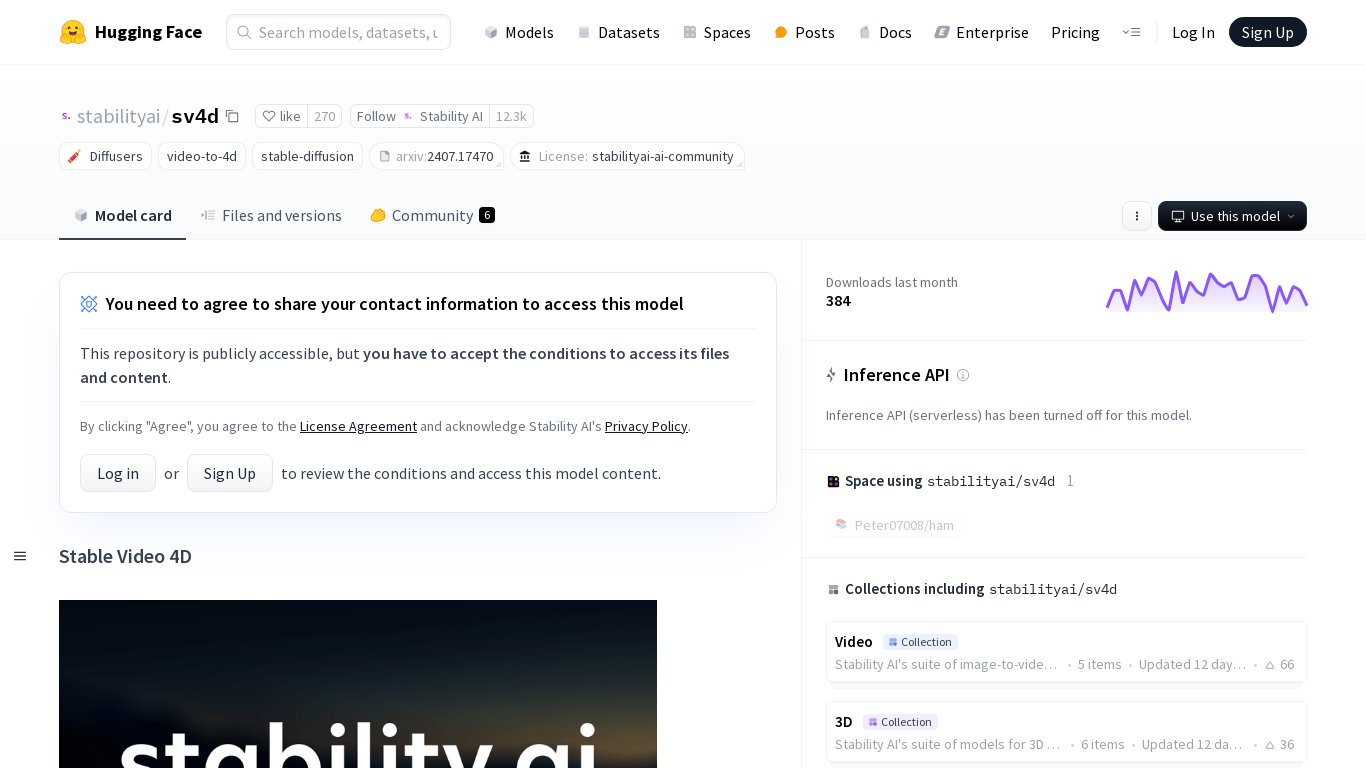This screenshot has width=1366, height=768.
Task: Click the 384 downloads number
Action: pos(838,301)
